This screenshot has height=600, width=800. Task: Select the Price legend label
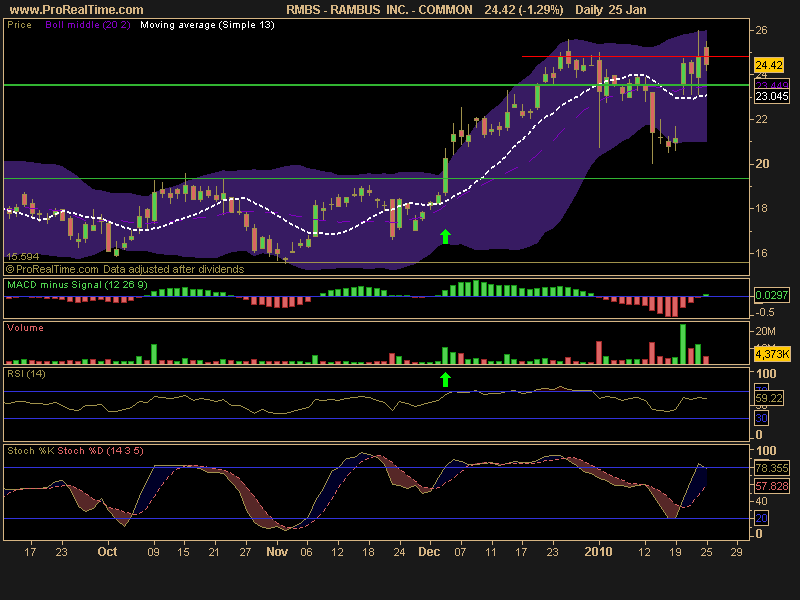[x=19, y=25]
